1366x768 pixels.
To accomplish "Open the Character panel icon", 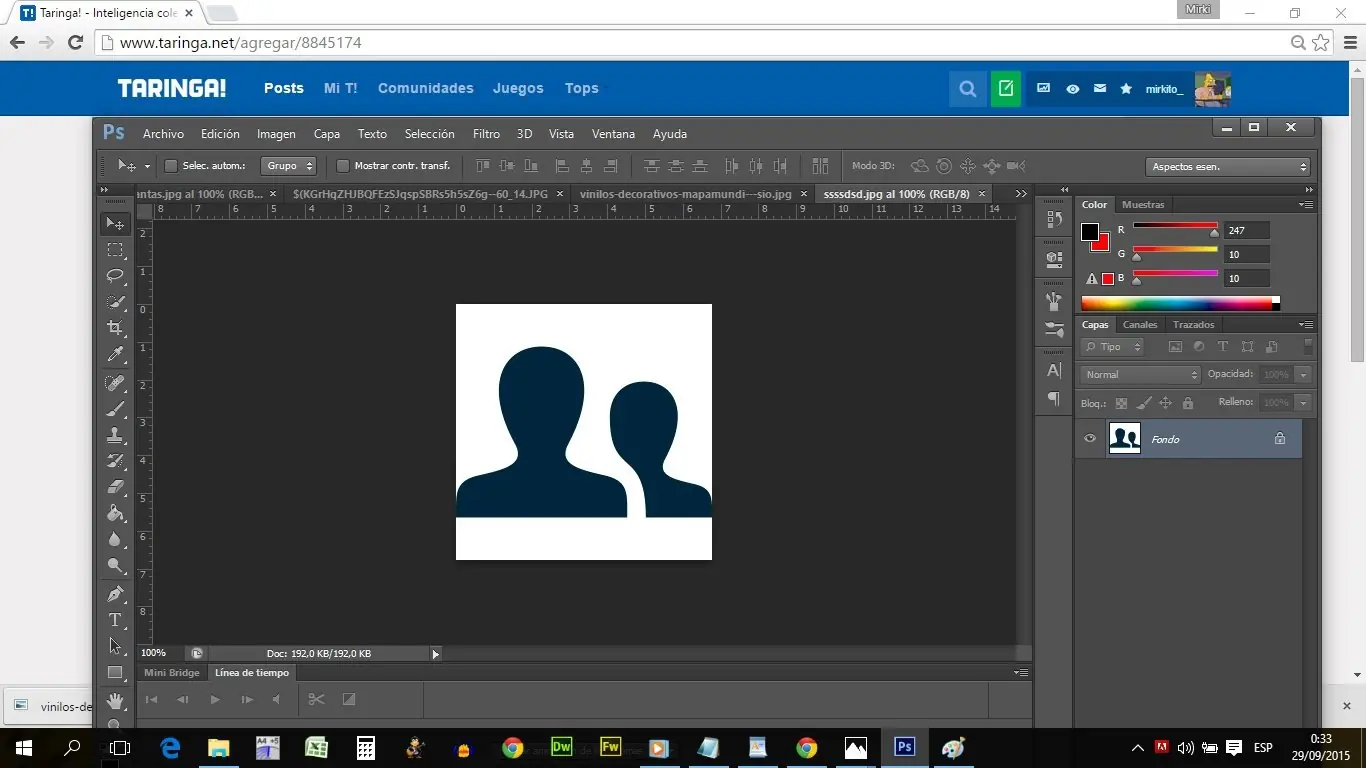I will point(1053,371).
